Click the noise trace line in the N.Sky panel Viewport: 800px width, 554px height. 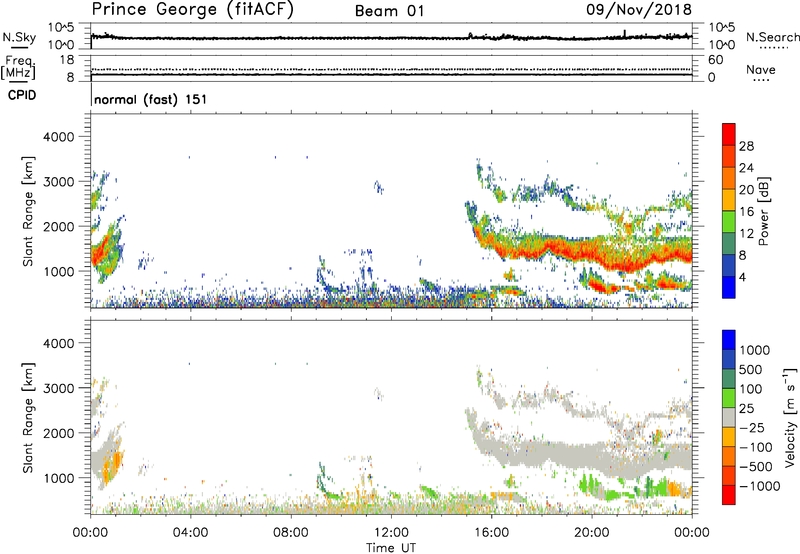(391, 38)
